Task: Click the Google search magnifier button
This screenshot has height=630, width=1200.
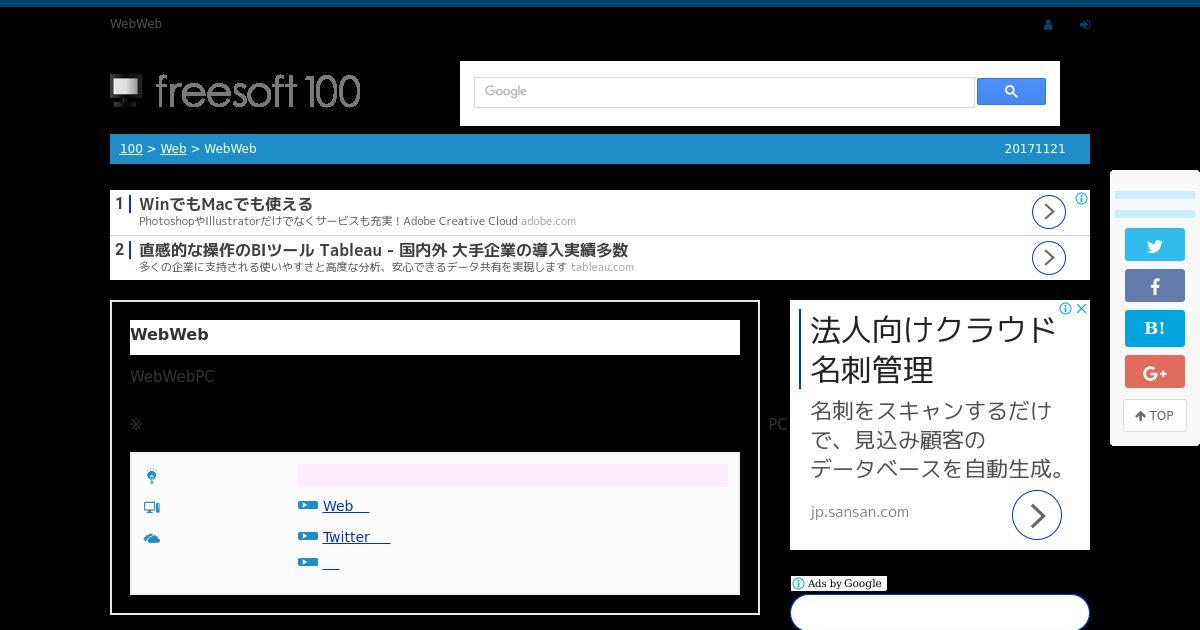Action: pos(1011,91)
